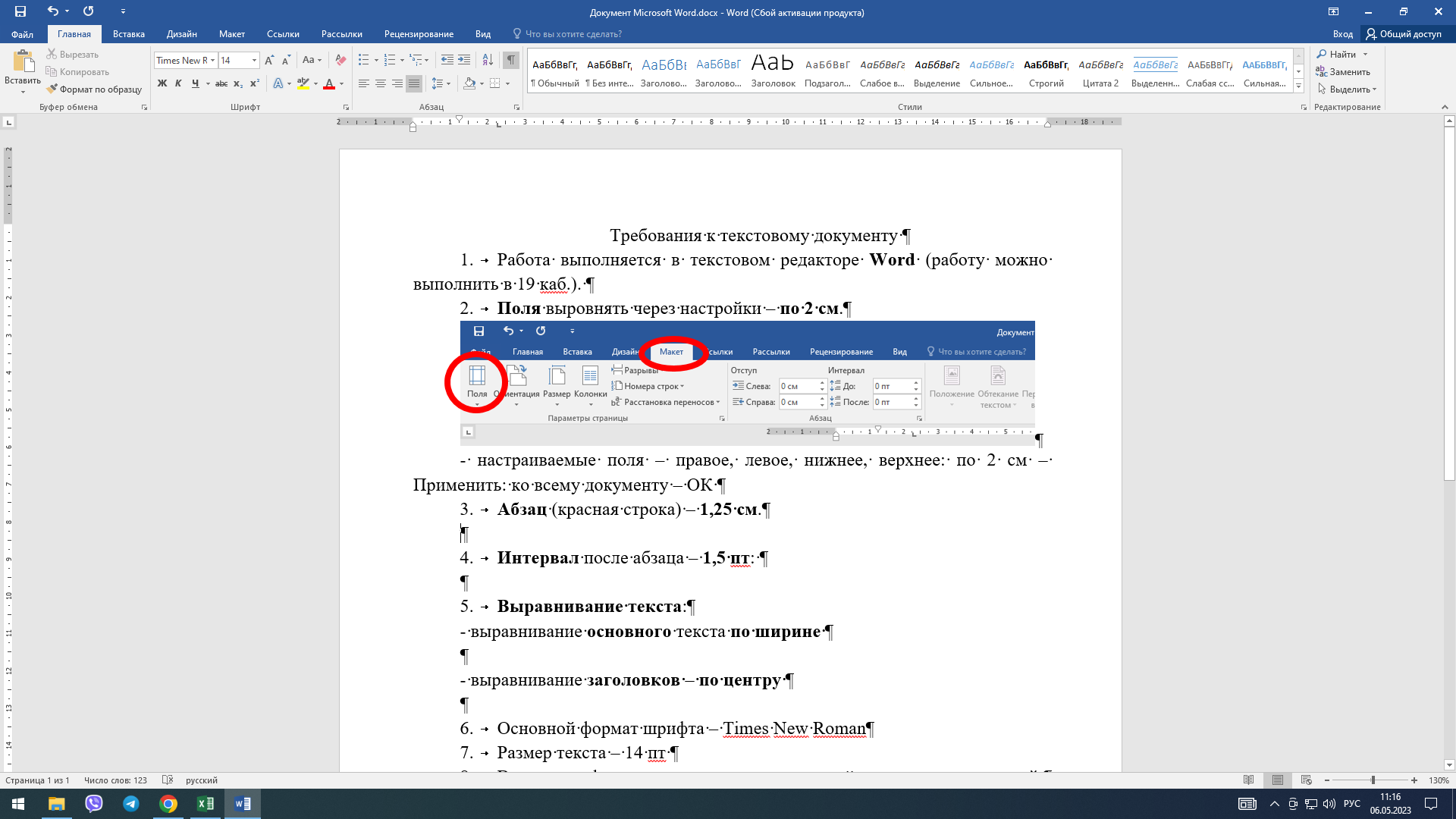Apply text highlight color

(303, 83)
